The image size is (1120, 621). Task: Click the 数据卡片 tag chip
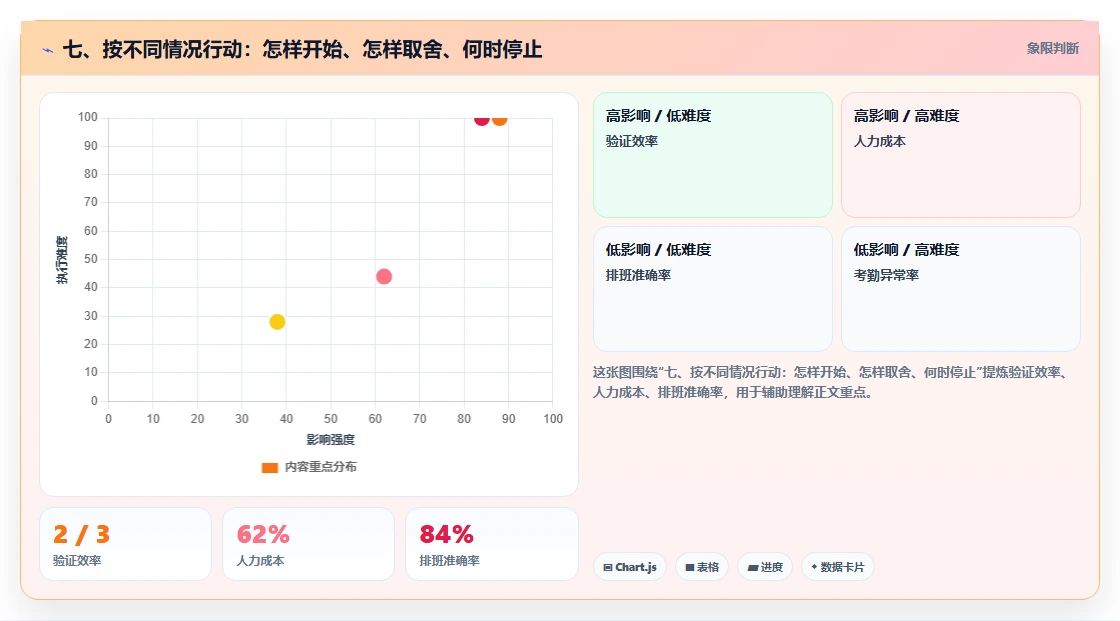point(838,567)
